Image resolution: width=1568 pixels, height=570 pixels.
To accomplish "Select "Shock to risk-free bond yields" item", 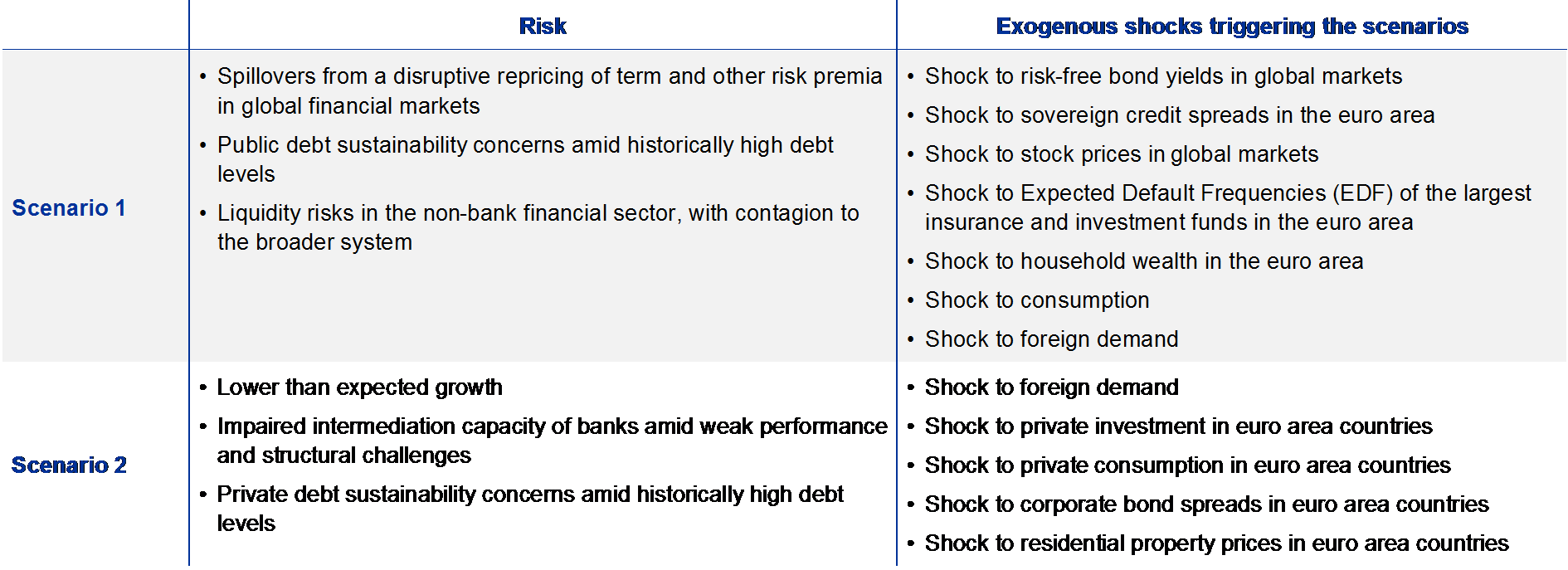I will coord(1163,76).
